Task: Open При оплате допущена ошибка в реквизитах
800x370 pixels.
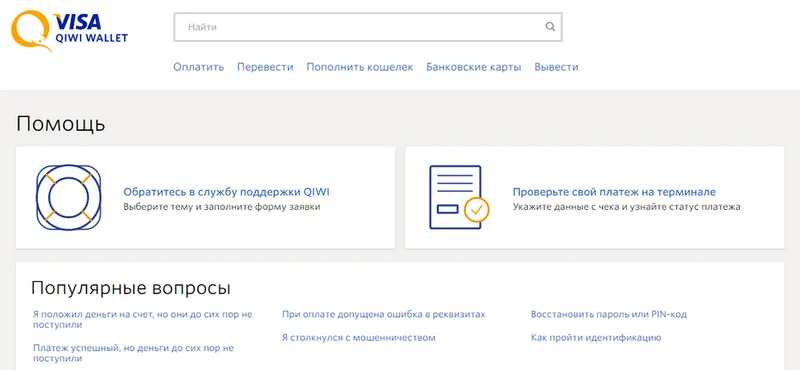Action: [x=384, y=314]
